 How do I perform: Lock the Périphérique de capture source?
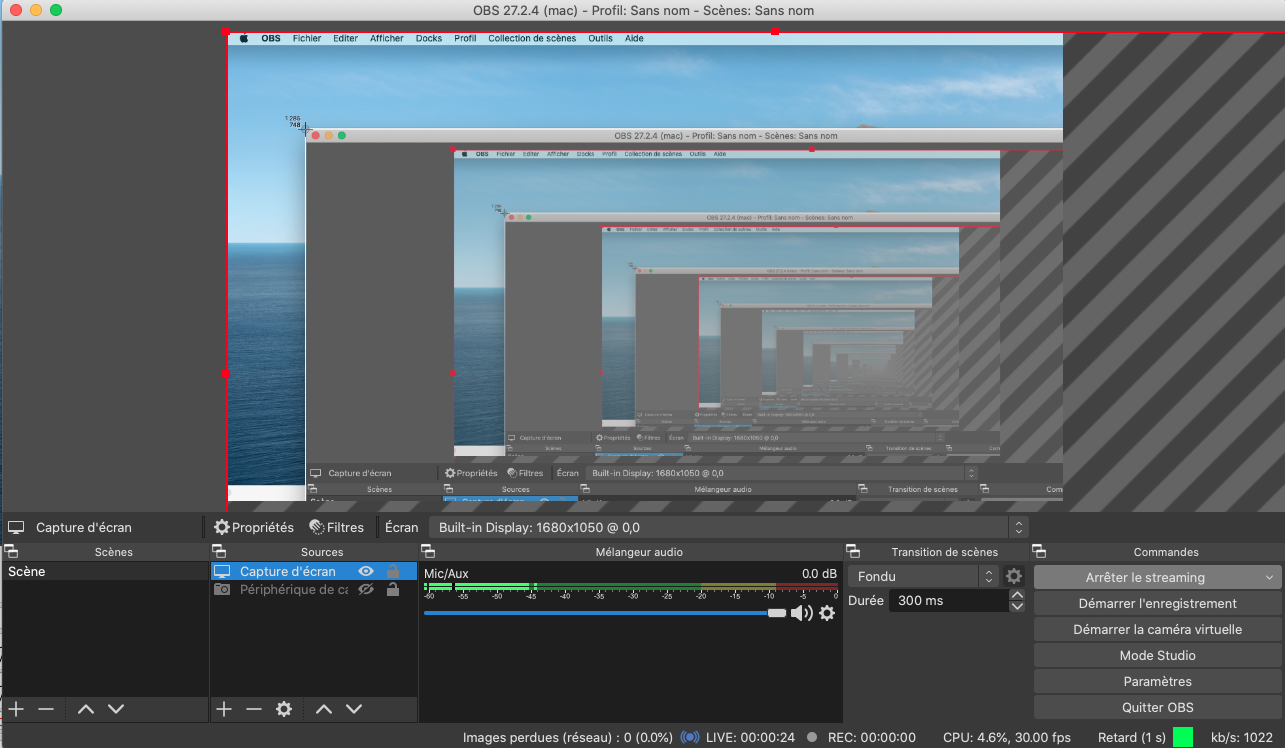(x=393, y=590)
